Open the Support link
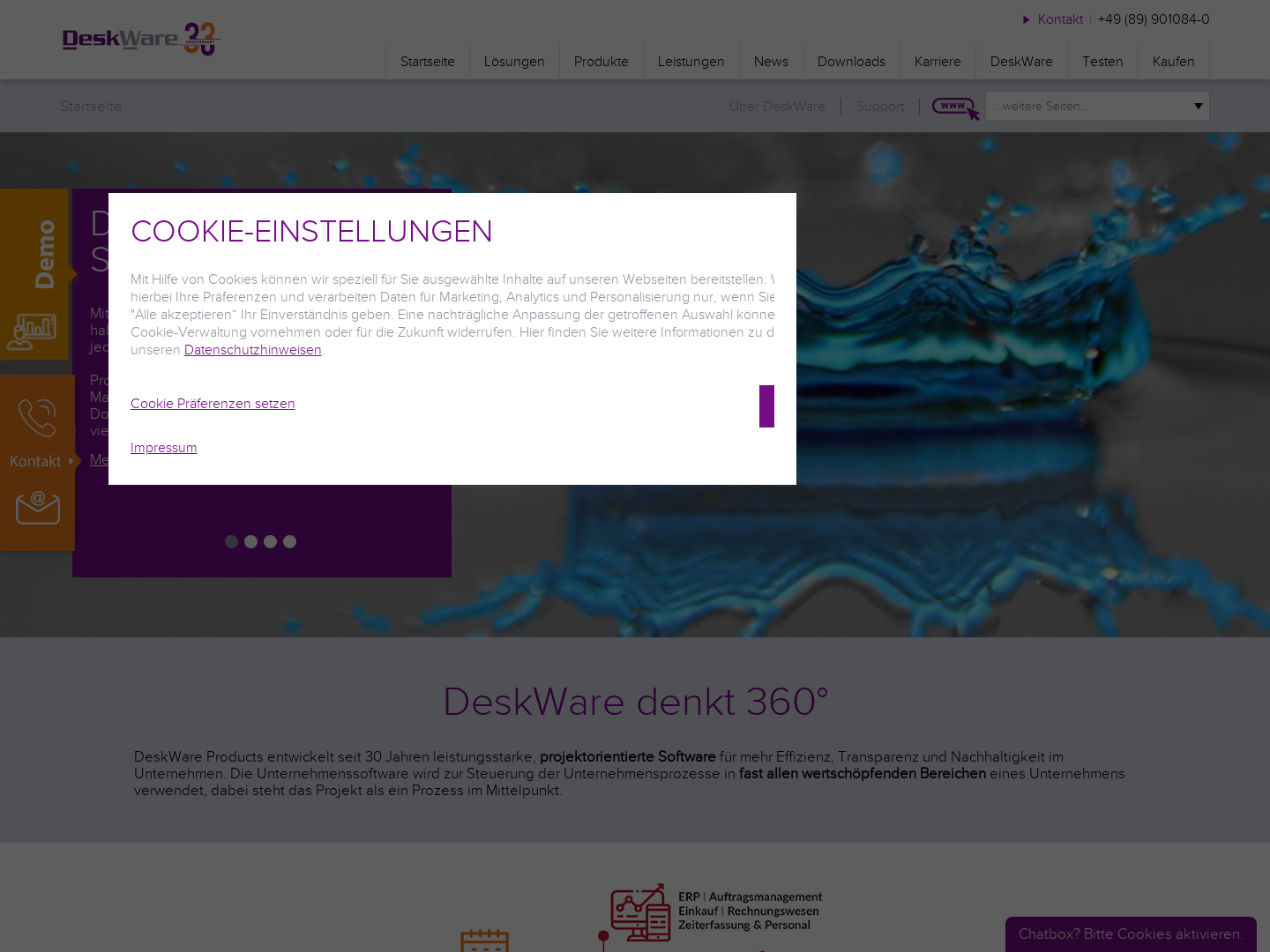 pyautogui.click(x=880, y=107)
